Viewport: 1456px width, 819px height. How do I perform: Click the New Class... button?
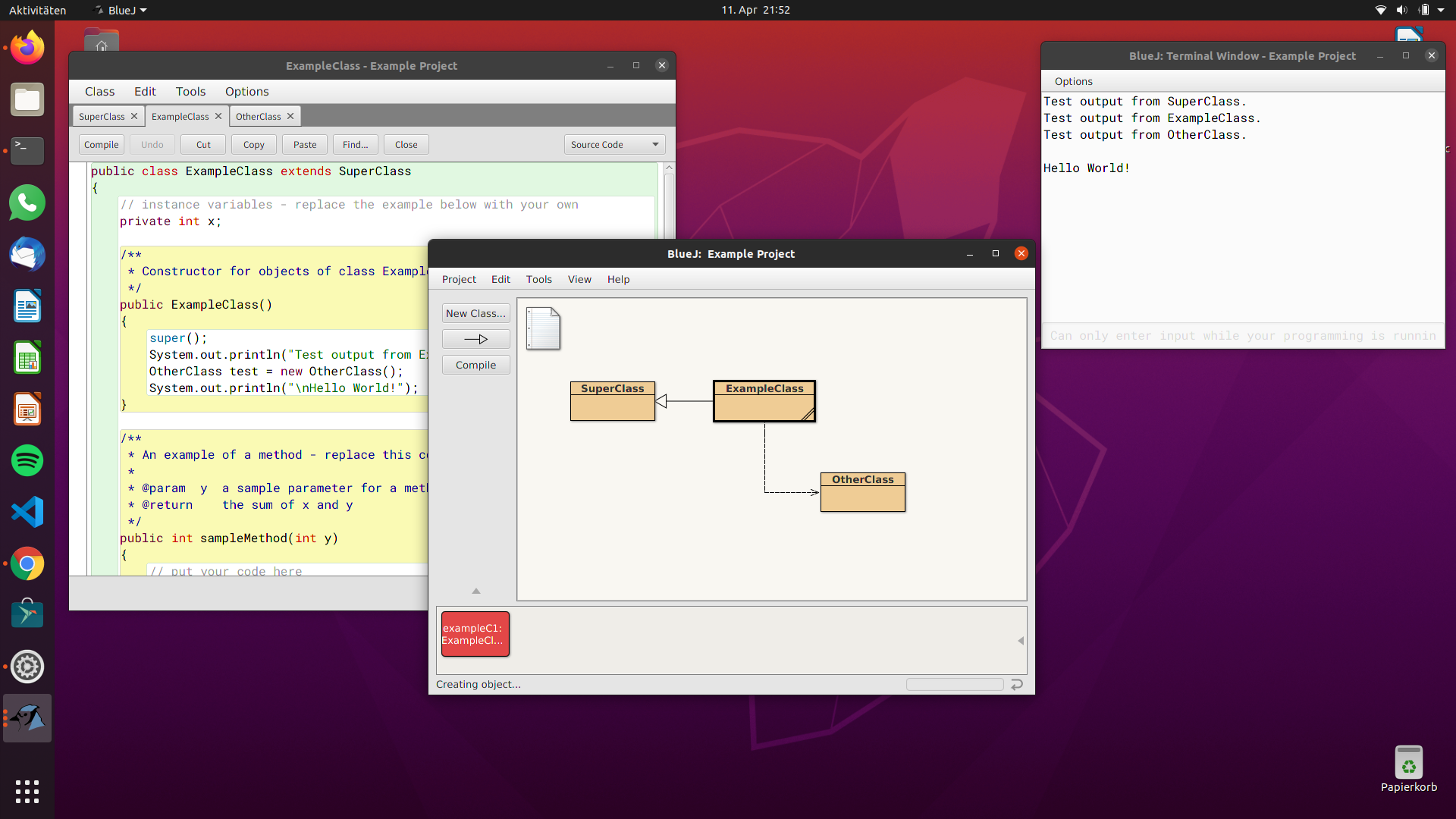click(475, 312)
